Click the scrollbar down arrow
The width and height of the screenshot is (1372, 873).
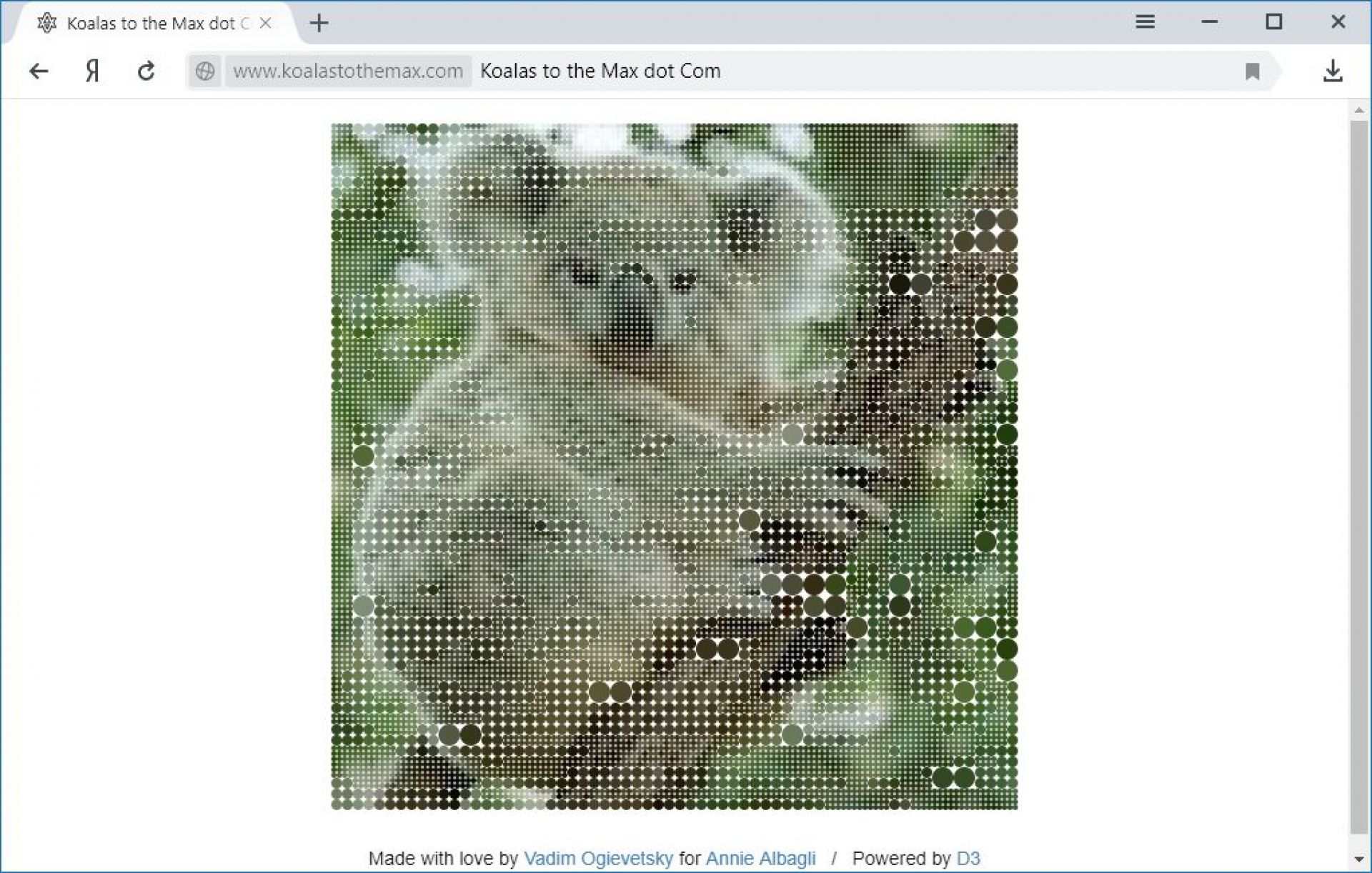[1358, 859]
